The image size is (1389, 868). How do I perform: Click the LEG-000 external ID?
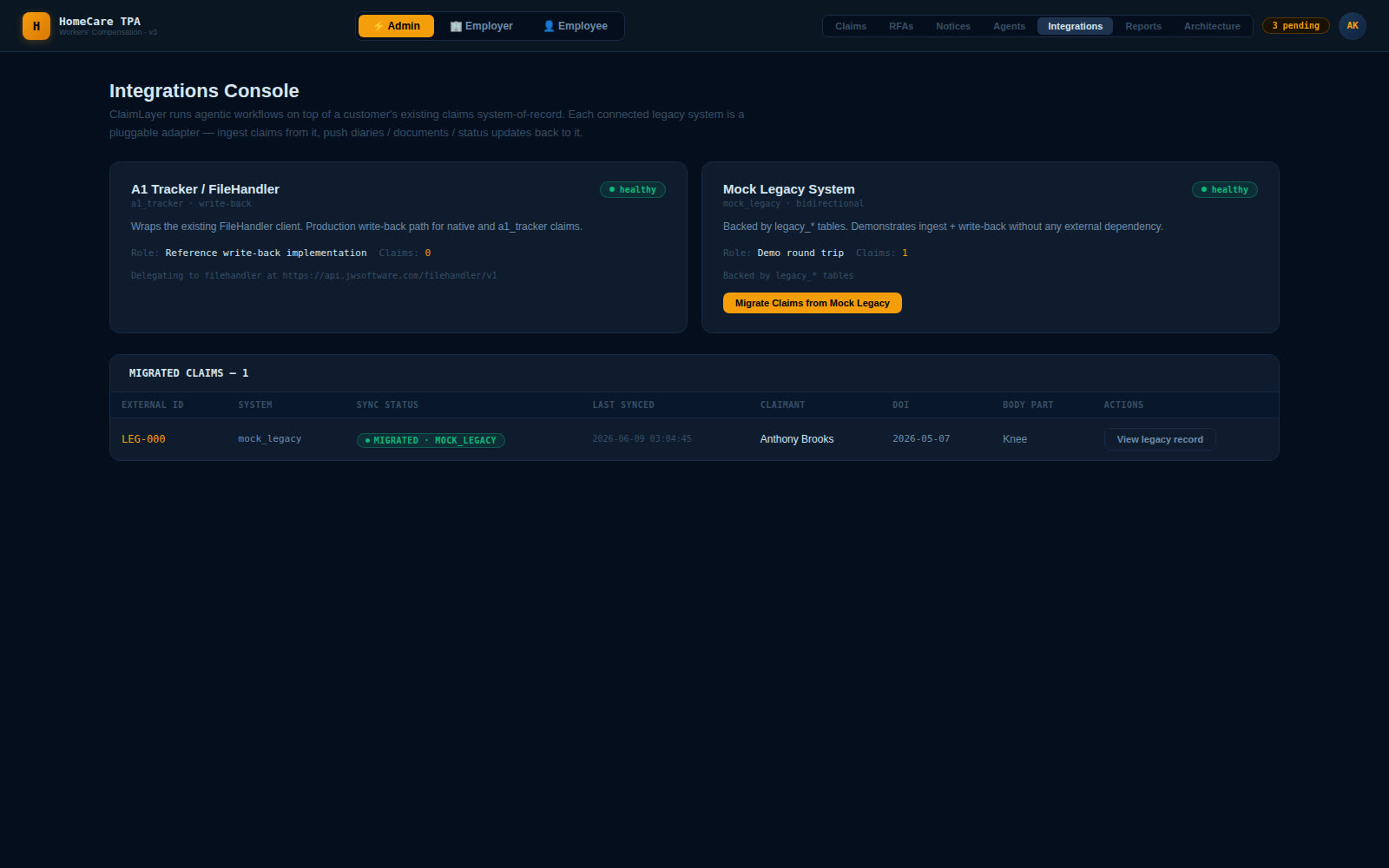point(143,439)
